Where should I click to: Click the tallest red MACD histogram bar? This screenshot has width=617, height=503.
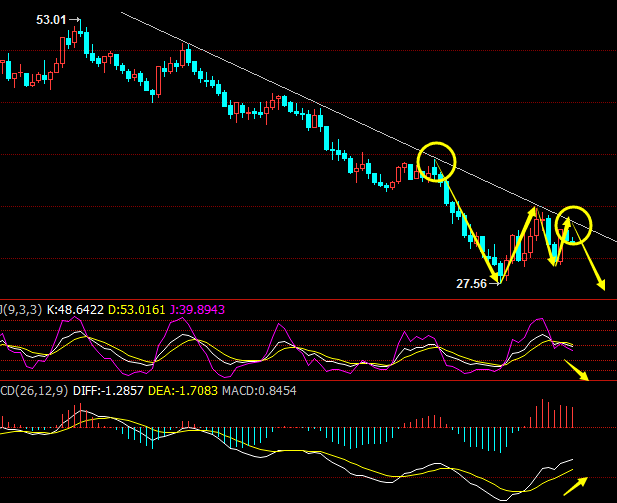tap(544, 413)
